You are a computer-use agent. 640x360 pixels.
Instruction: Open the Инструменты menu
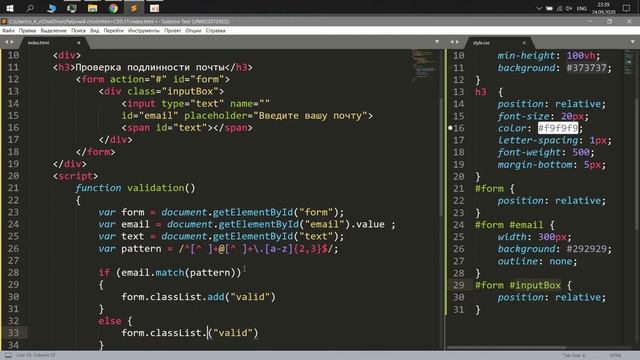144,31
